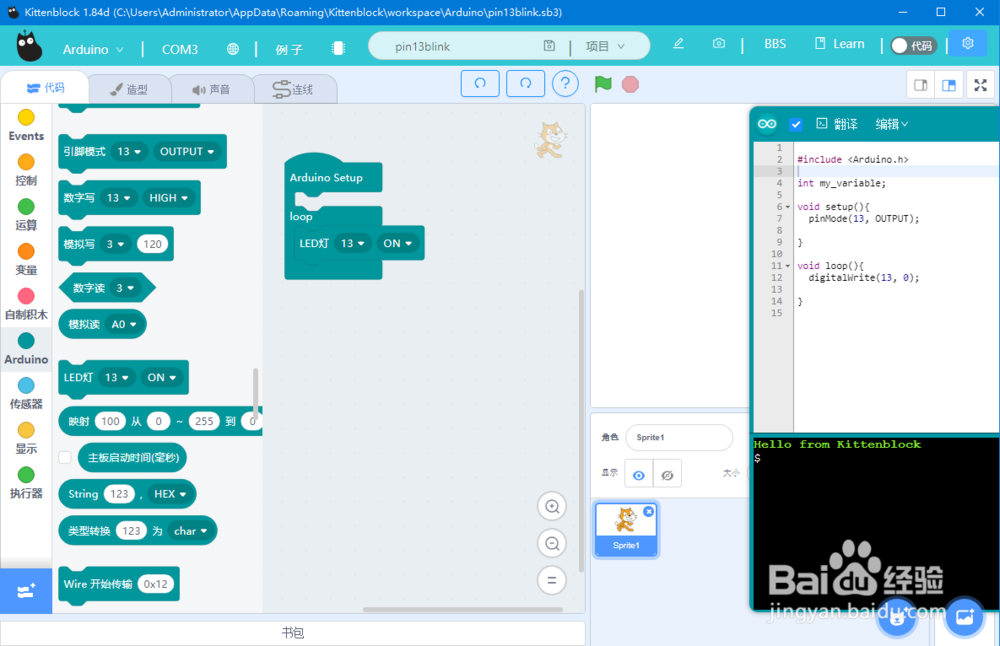Click the pin13blink project name field
Viewport: 1000px width, 646px height.
click(456, 46)
